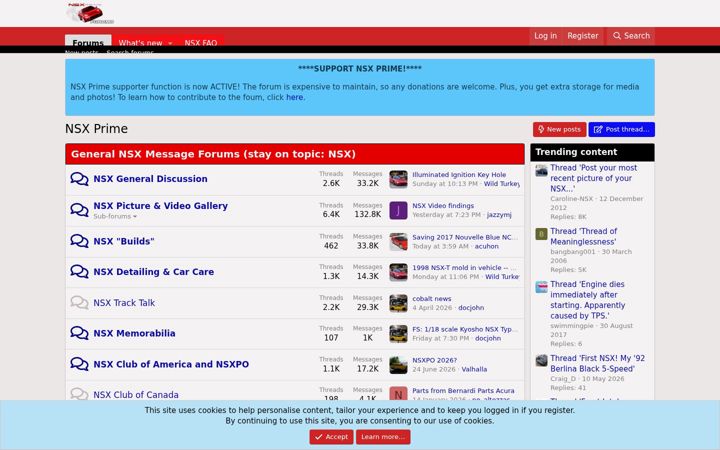Accept the cookie notice
The image size is (720, 450).
(331, 437)
